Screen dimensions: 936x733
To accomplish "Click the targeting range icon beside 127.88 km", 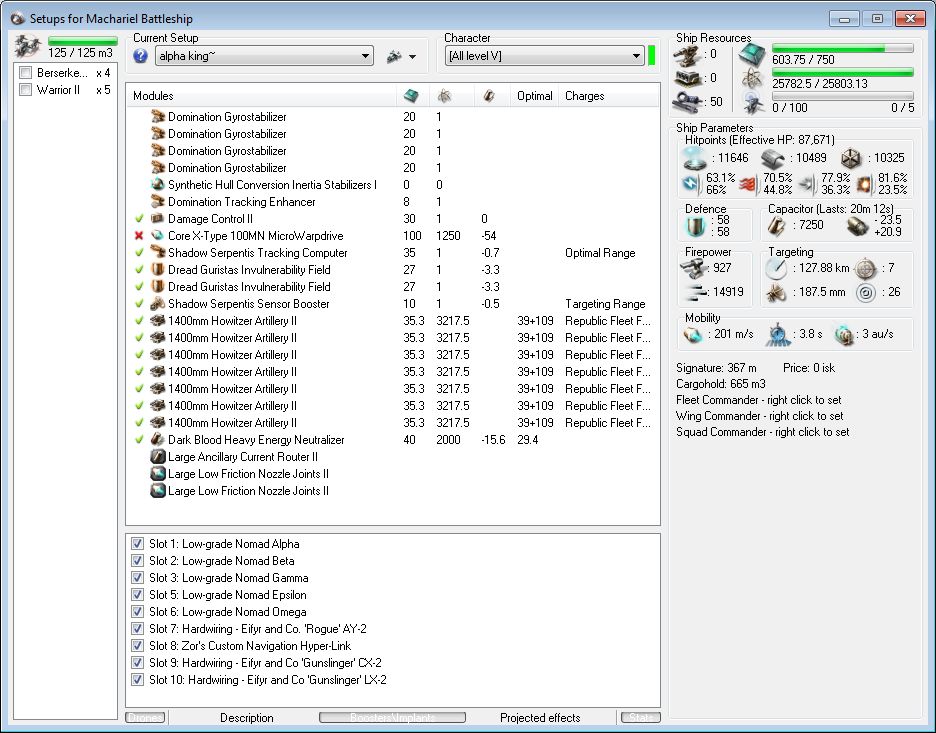I will point(775,269).
